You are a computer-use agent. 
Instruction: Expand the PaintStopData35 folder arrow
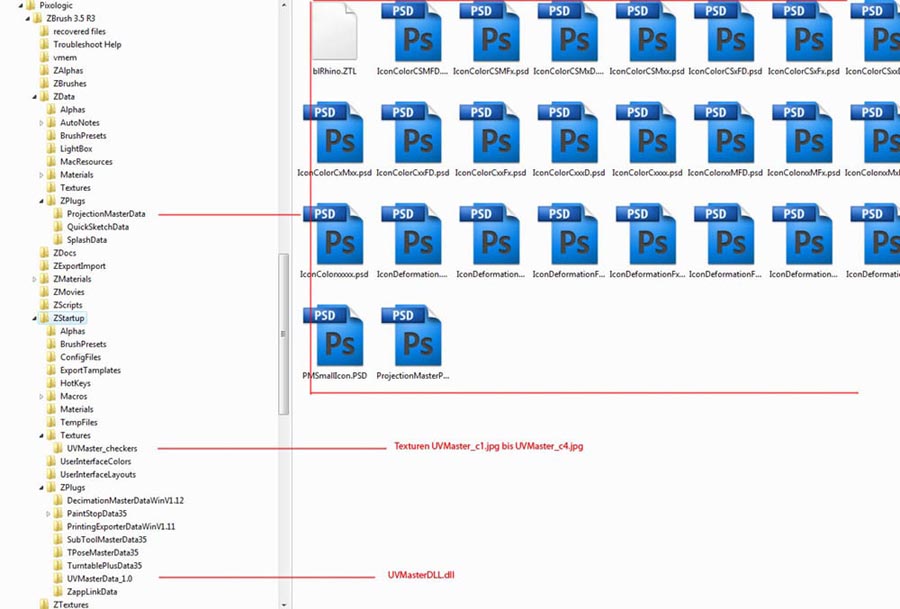pyautogui.click(x=48, y=514)
